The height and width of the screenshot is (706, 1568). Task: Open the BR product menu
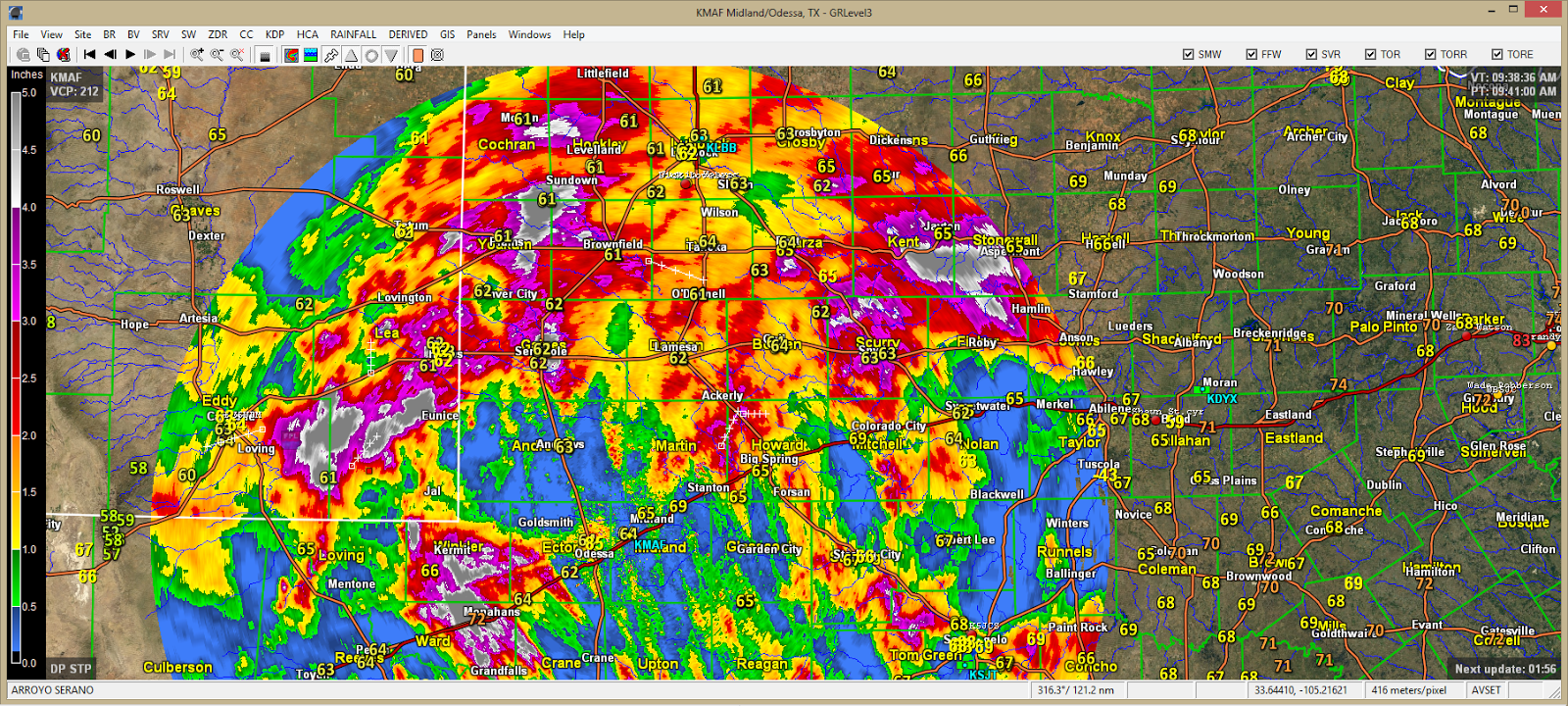pyautogui.click(x=110, y=34)
